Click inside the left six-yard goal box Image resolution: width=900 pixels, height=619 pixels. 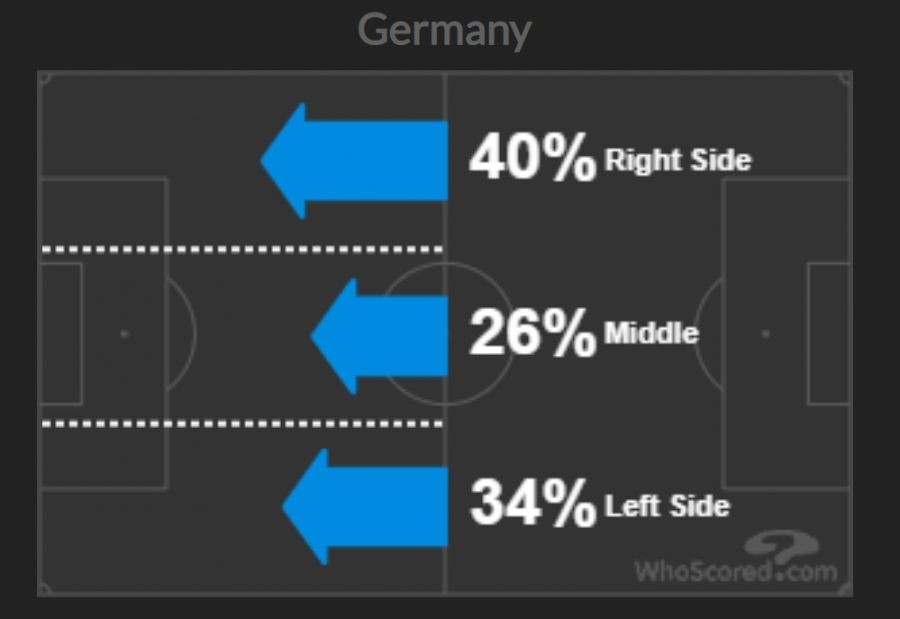pyautogui.click(x=60, y=333)
